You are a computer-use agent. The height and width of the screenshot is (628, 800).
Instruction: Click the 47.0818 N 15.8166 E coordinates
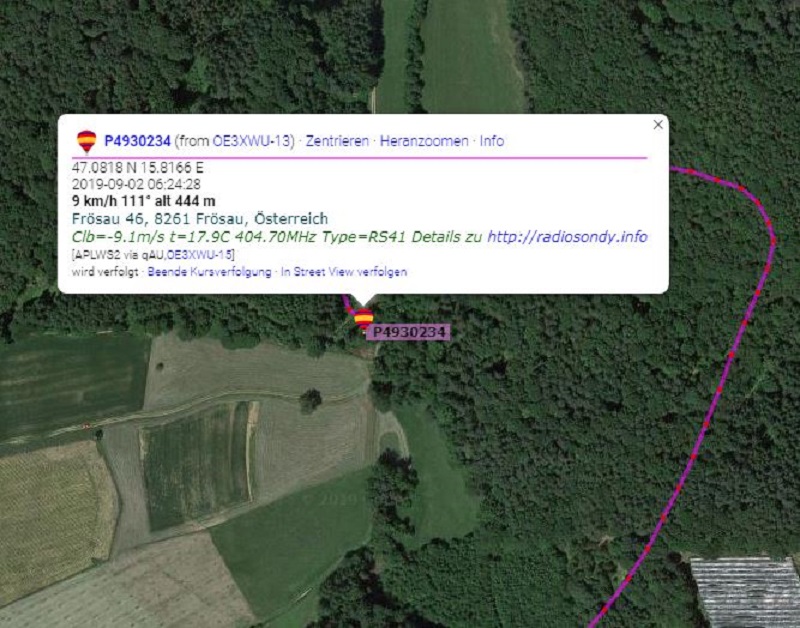click(137, 167)
